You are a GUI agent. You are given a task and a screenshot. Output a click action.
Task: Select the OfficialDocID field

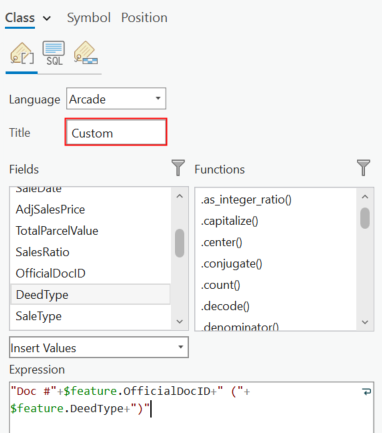click(90, 274)
